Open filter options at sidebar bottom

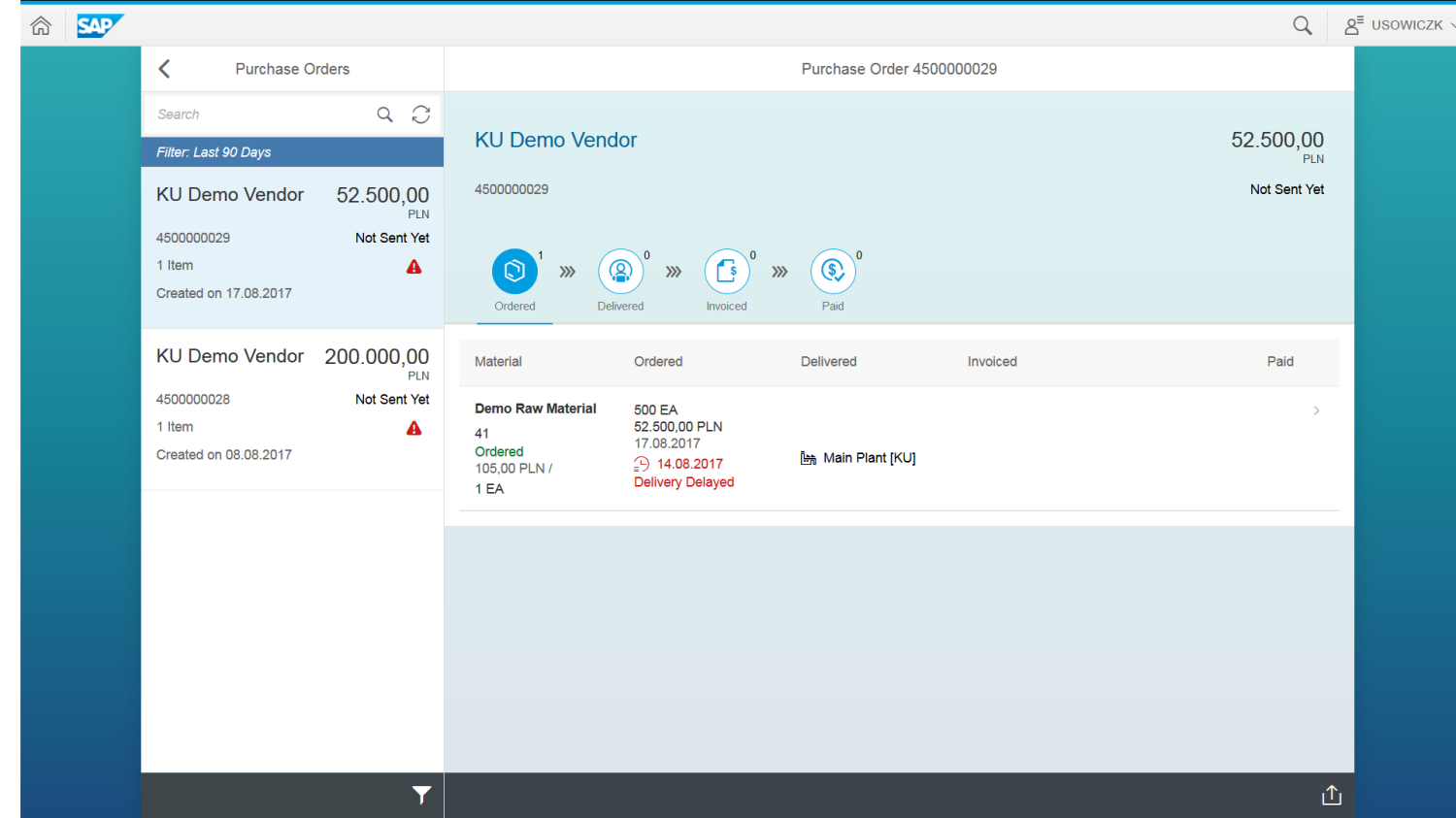click(x=420, y=795)
